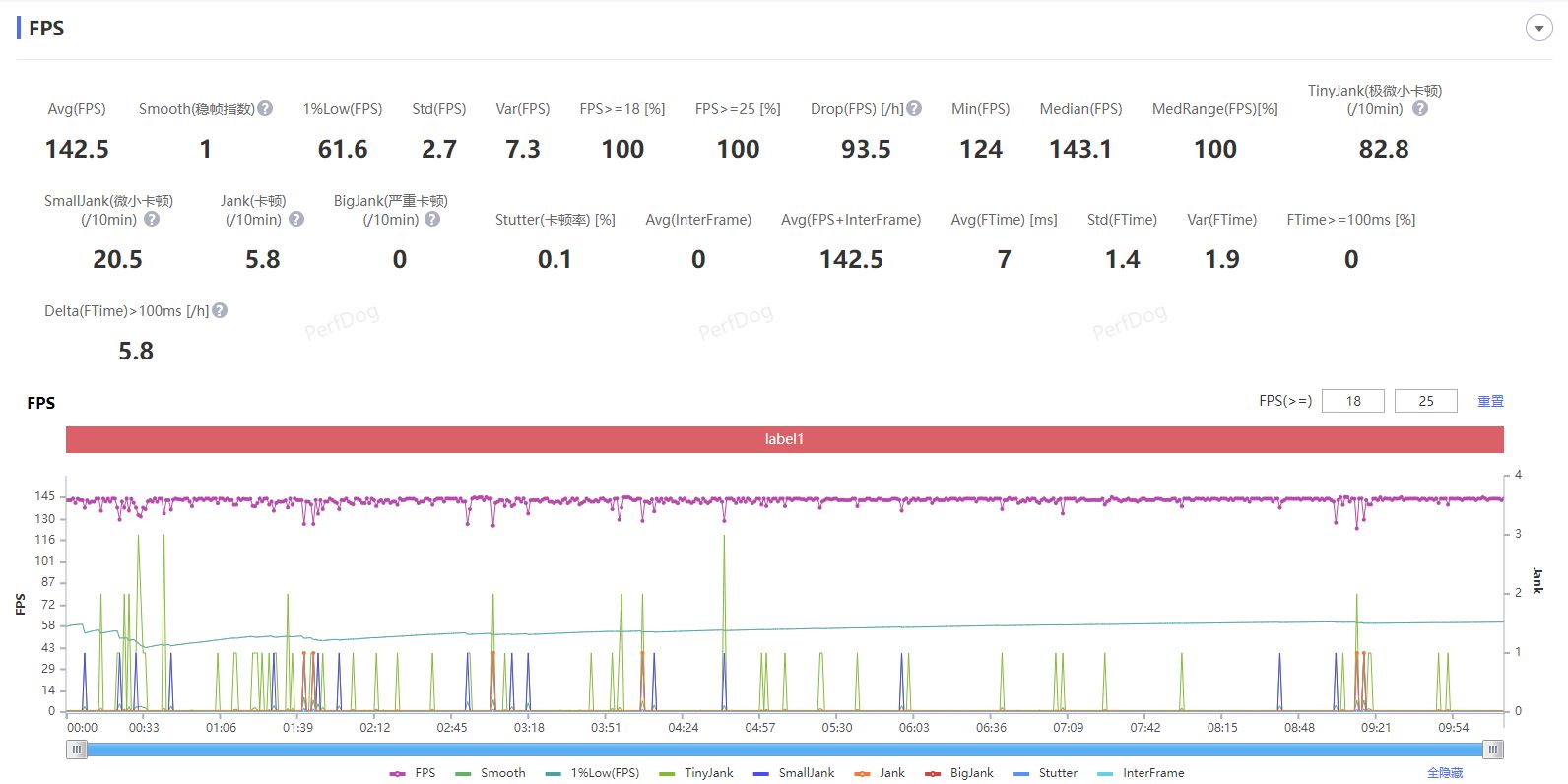Click TinyJank help question mark icon
The image size is (1568, 784).
(x=1419, y=109)
